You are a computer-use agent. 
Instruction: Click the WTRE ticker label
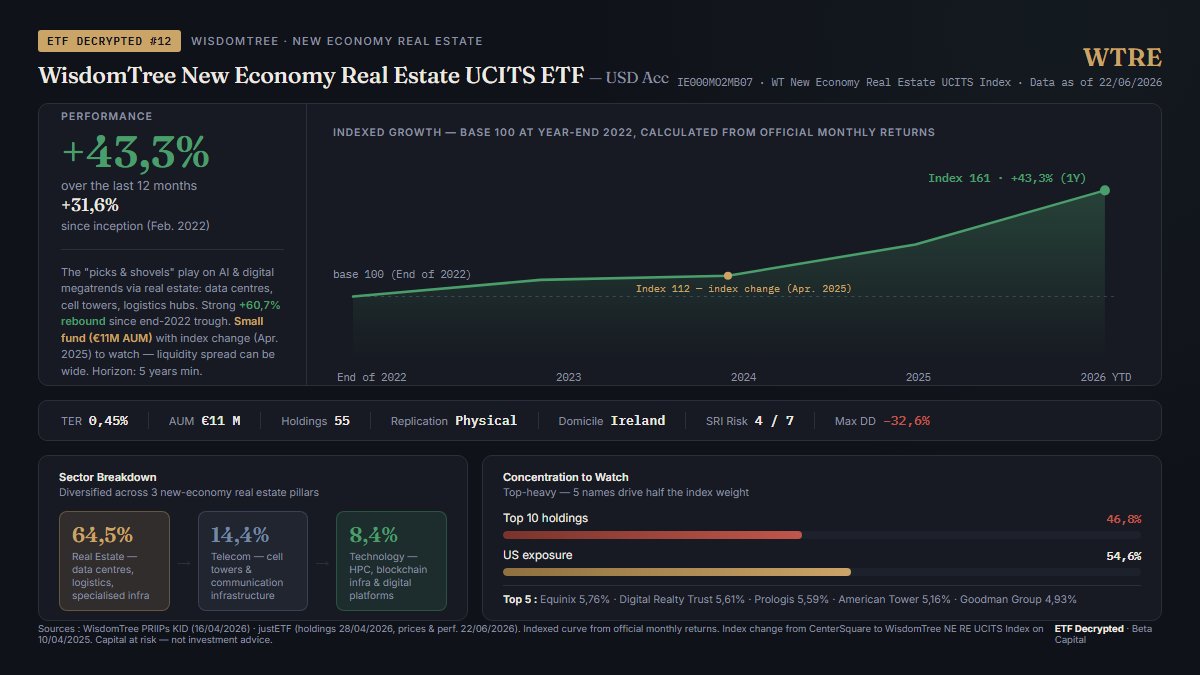[1122, 57]
